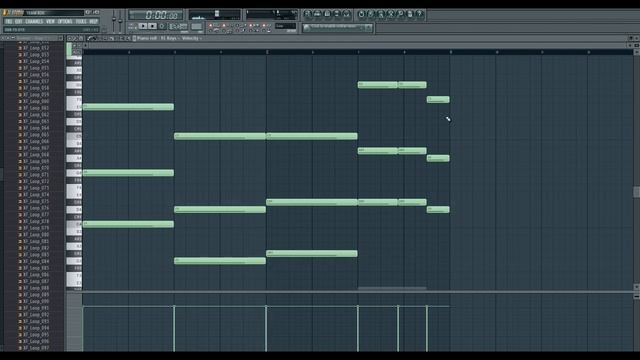Screen dimensions: 640x360
Task: Expand the online news bar arrow
Action: pyautogui.click(x=369, y=28)
